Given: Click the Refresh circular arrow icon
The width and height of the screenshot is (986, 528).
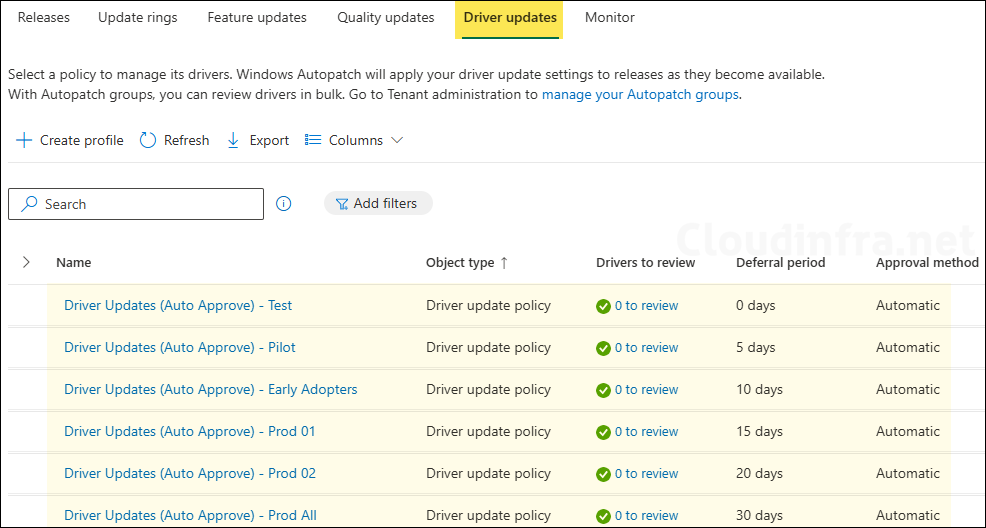Looking at the screenshot, I should [x=148, y=140].
